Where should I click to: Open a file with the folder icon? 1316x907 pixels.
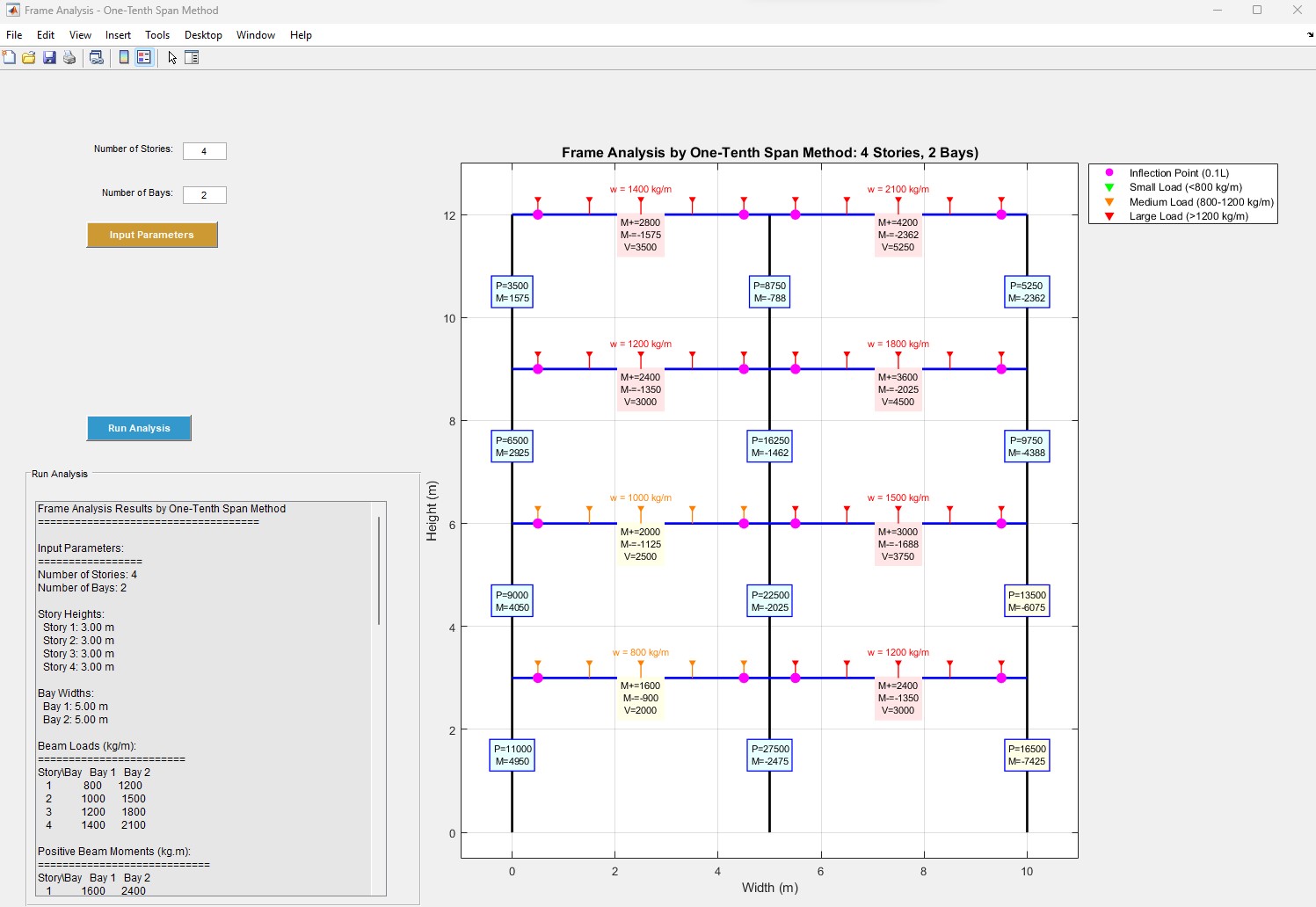pyautogui.click(x=29, y=57)
